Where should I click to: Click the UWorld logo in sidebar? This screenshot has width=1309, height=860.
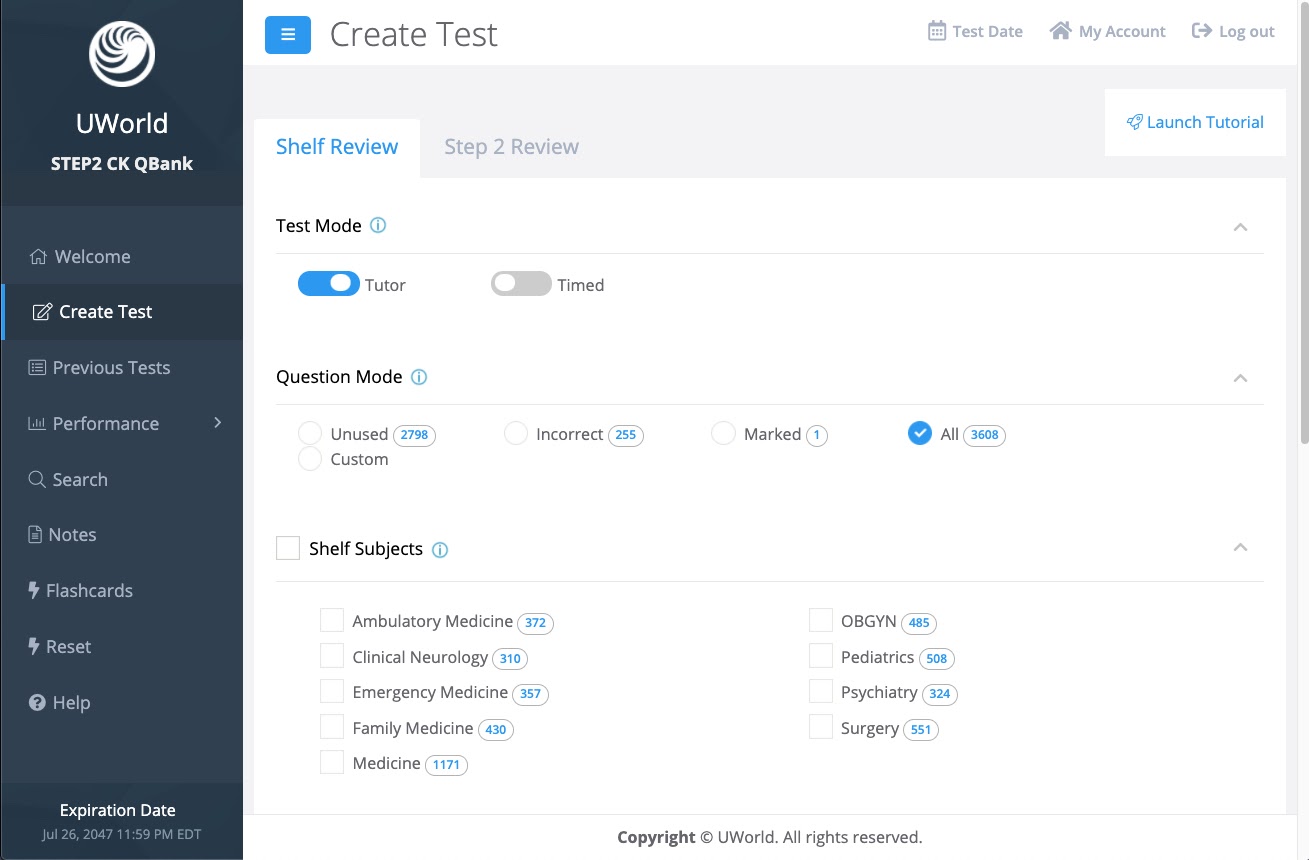click(x=122, y=54)
